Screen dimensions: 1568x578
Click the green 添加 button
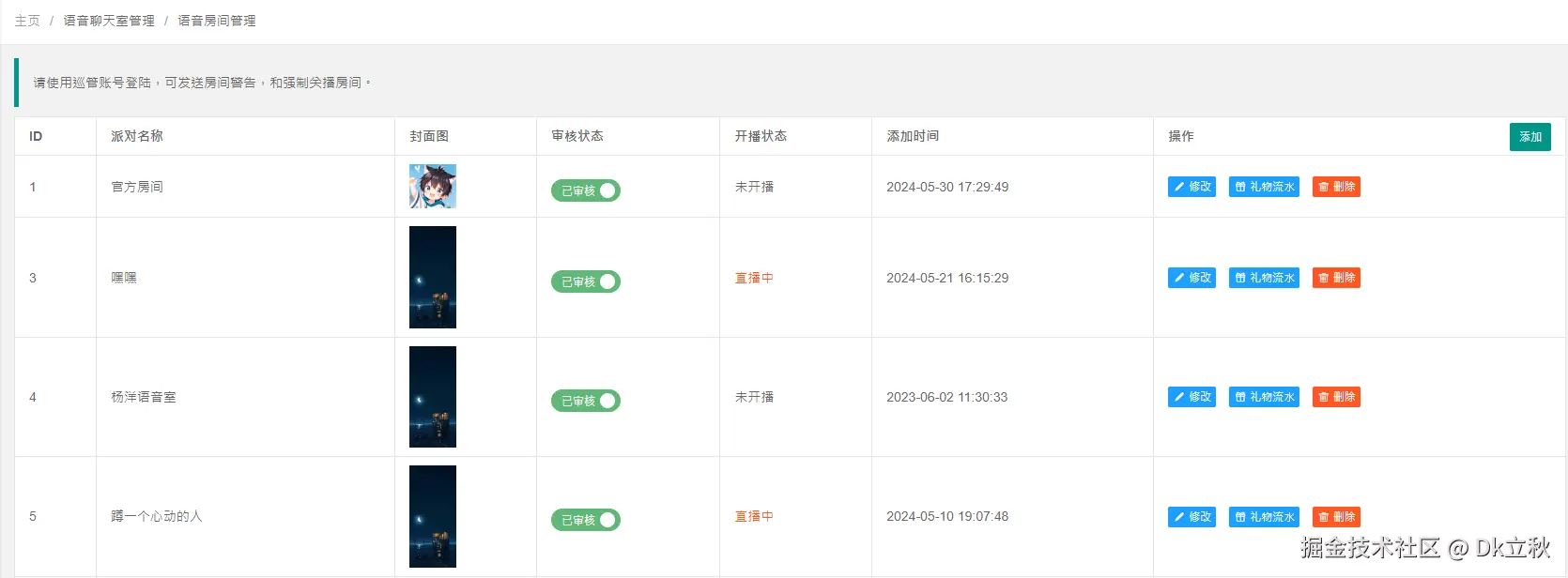tap(1530, 137)
